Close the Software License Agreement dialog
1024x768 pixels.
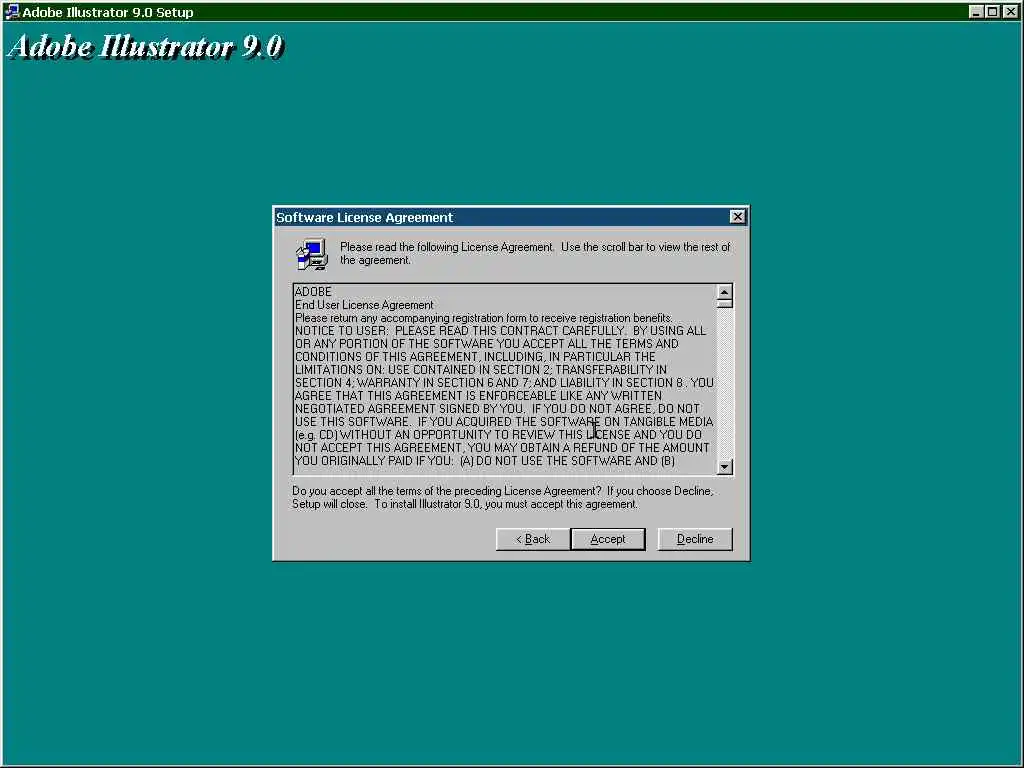tap(737, 217)
